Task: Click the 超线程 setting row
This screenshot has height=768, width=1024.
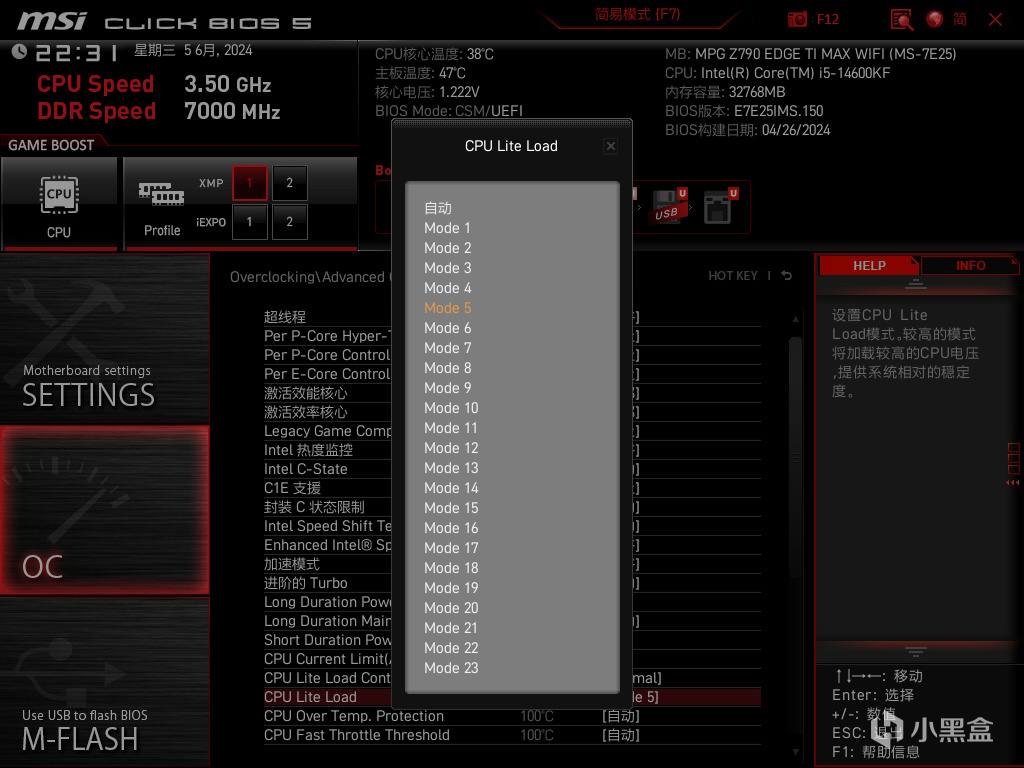Action: (x=512, y=317)
